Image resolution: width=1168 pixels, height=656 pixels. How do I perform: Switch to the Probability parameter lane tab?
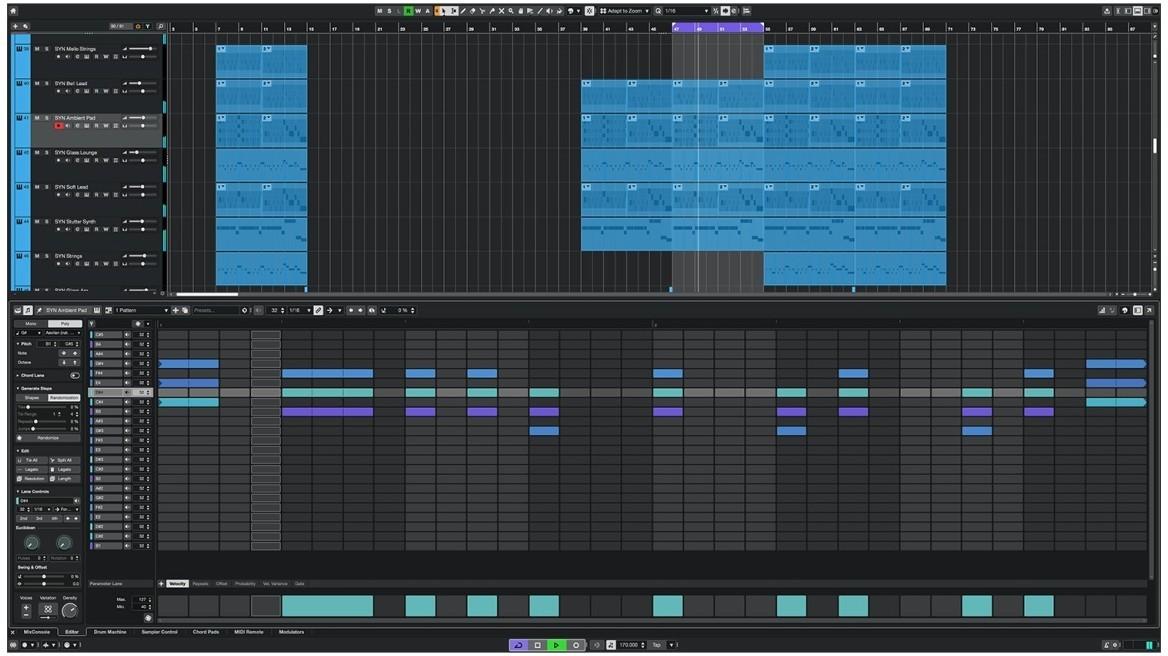246,583
